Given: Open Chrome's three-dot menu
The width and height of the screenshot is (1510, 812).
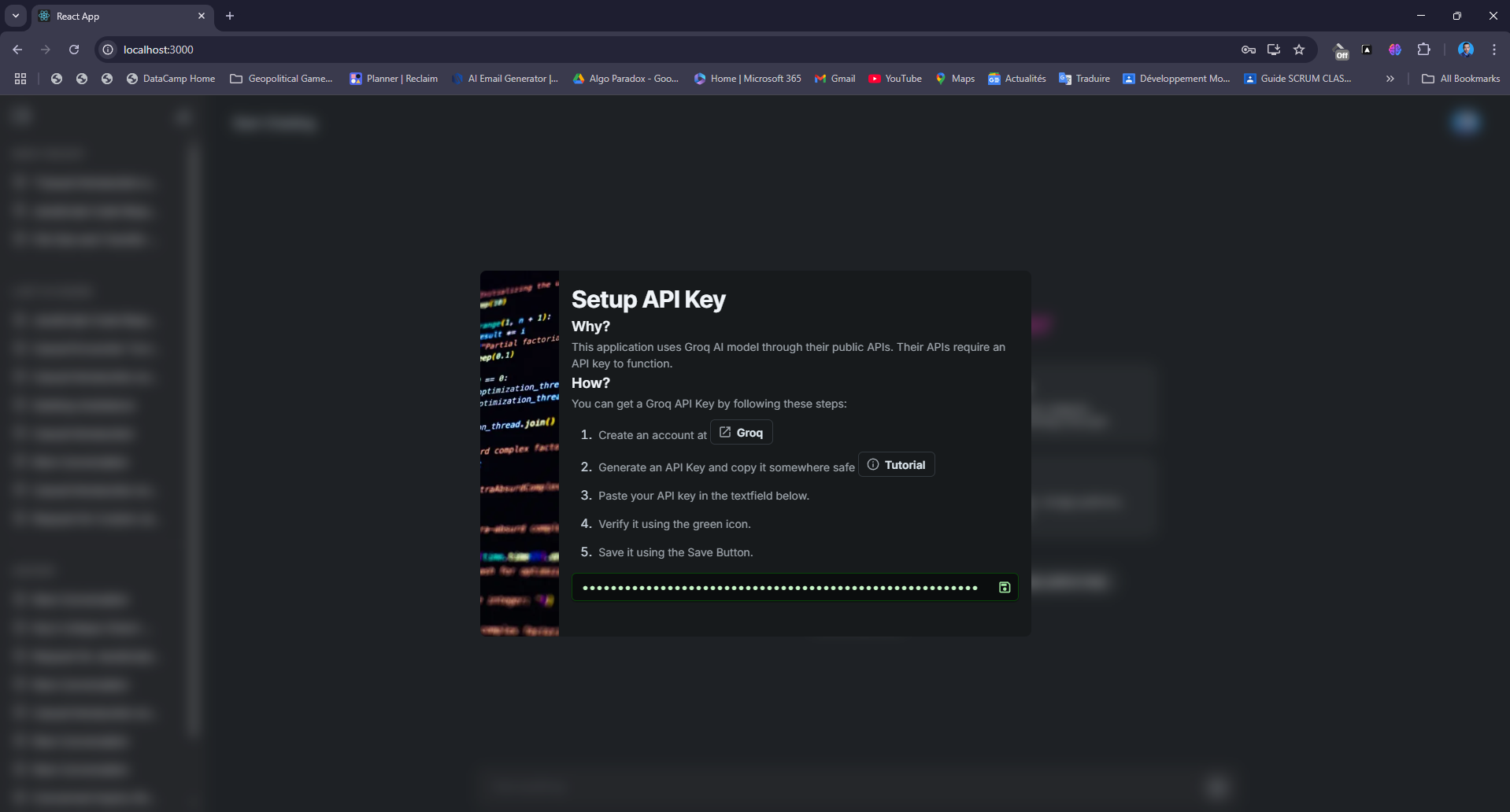Looking at the screenshot, I should [1493, 49].
